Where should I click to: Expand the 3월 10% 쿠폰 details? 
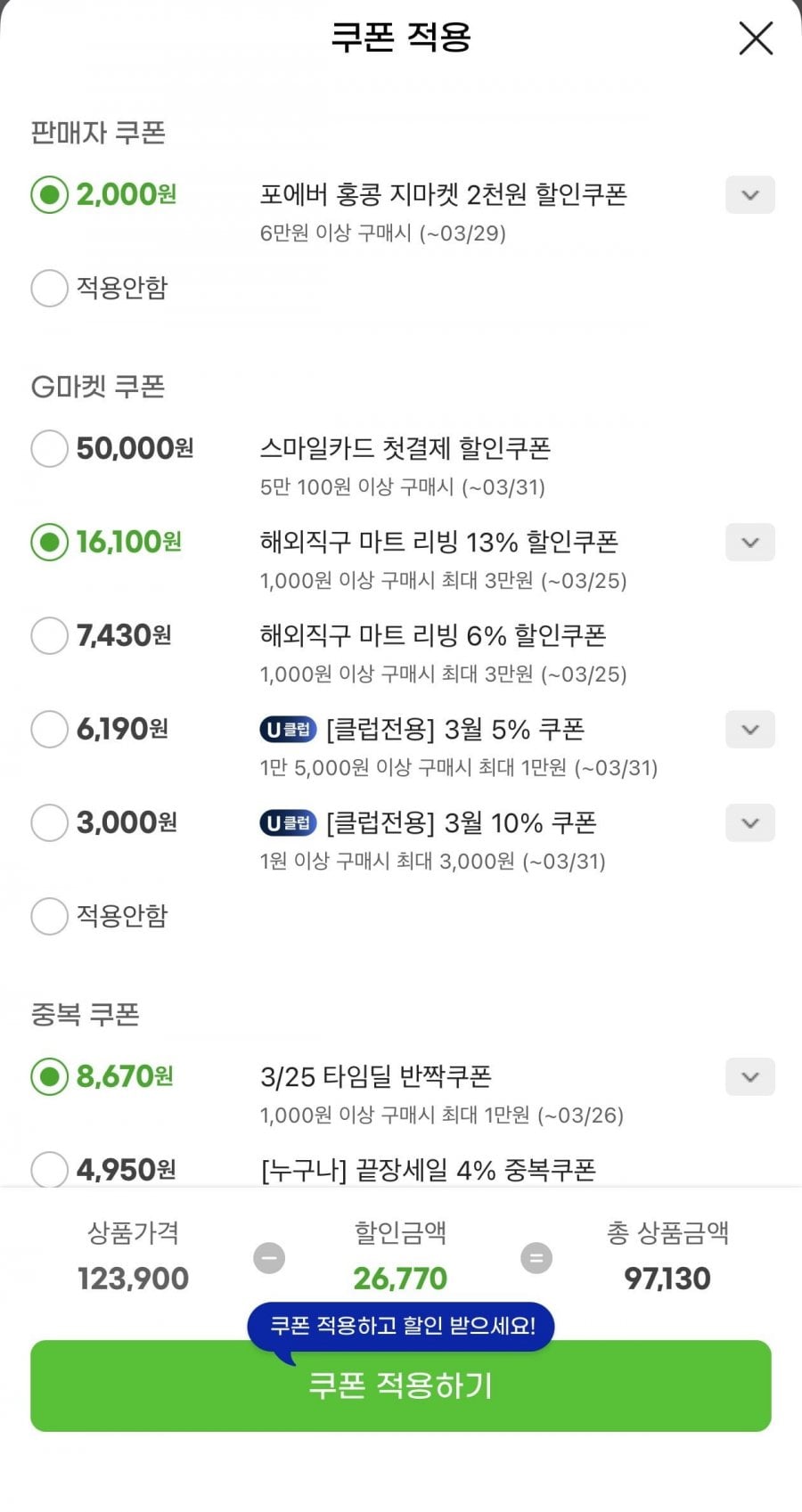point(749,823)
